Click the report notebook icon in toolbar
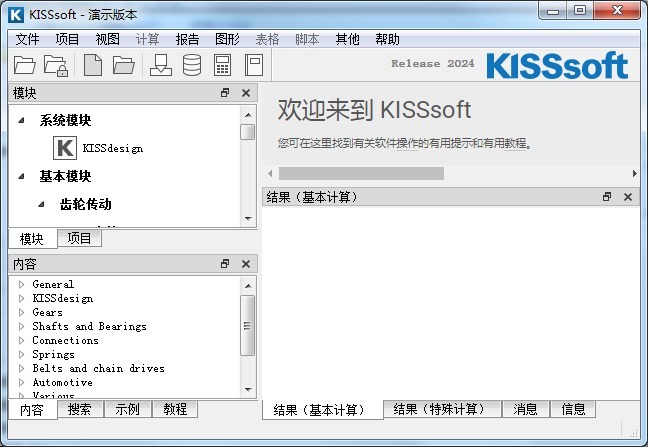 pyautogui.click(x=254, y=66)
